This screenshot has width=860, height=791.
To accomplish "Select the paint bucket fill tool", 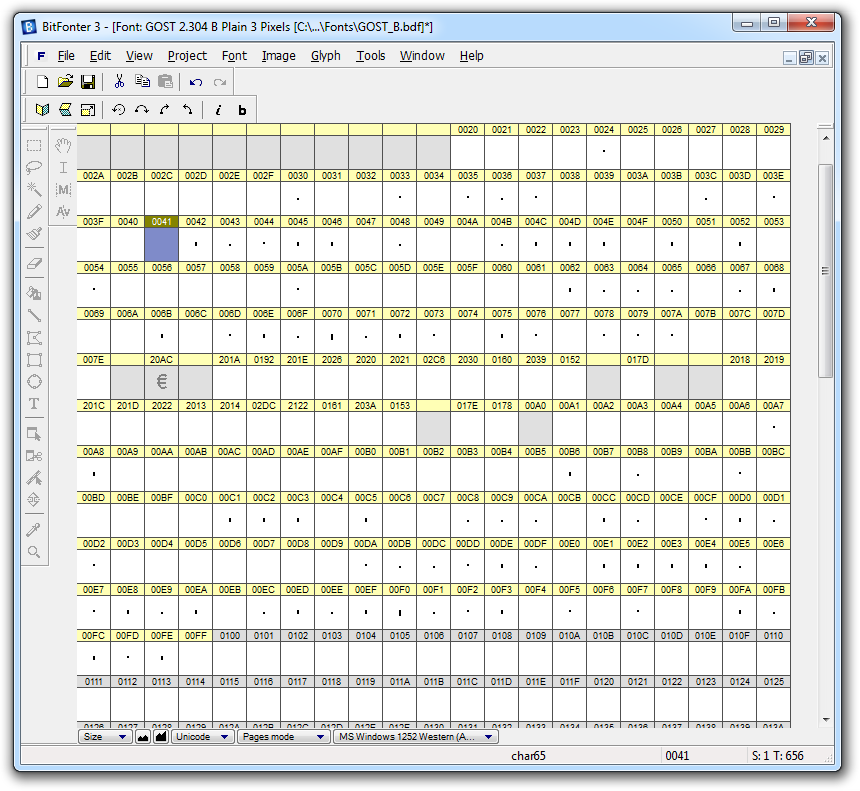I will point(34,293).
